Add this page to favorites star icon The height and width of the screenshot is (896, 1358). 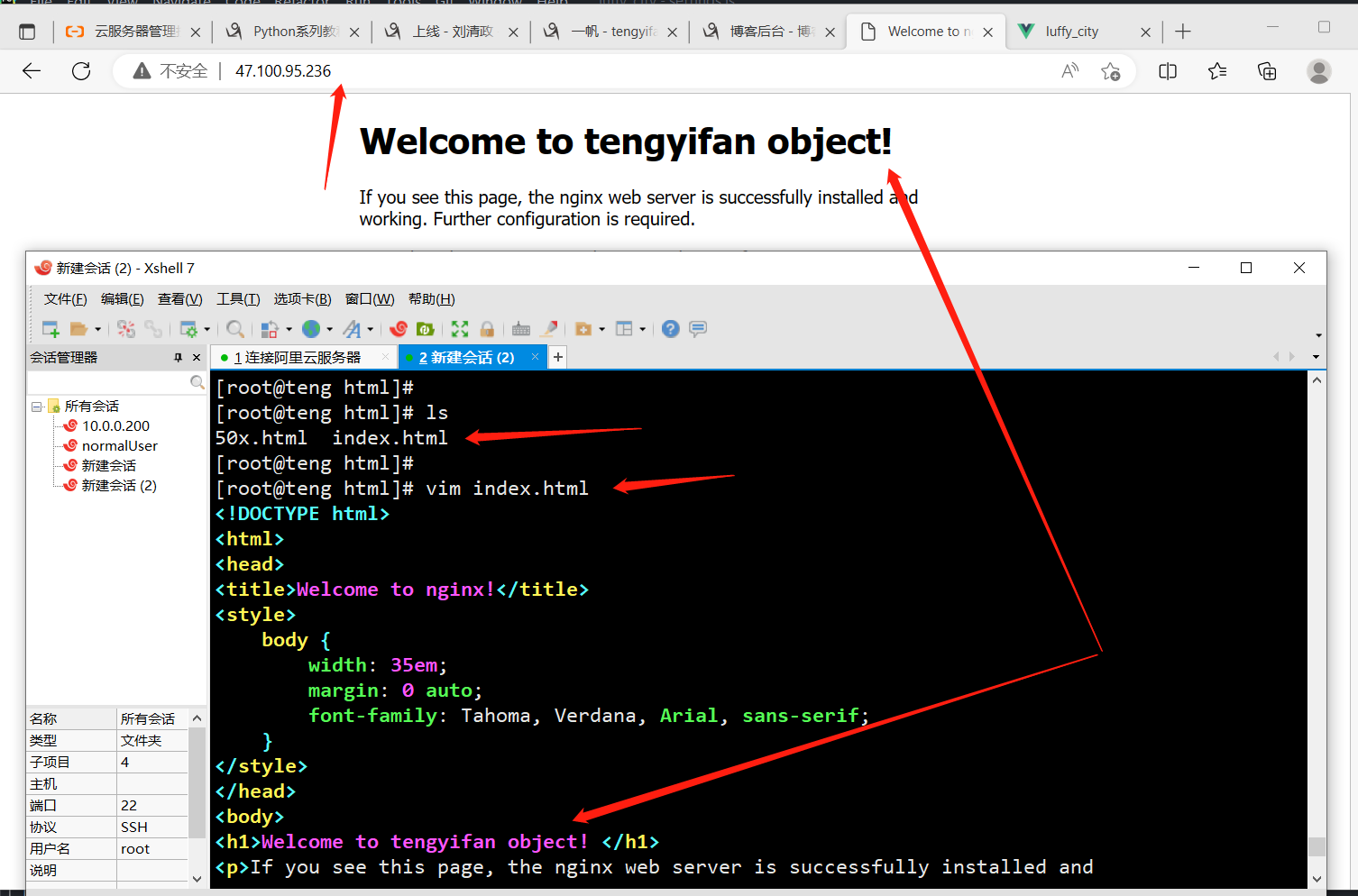[x=1111, y=71]
